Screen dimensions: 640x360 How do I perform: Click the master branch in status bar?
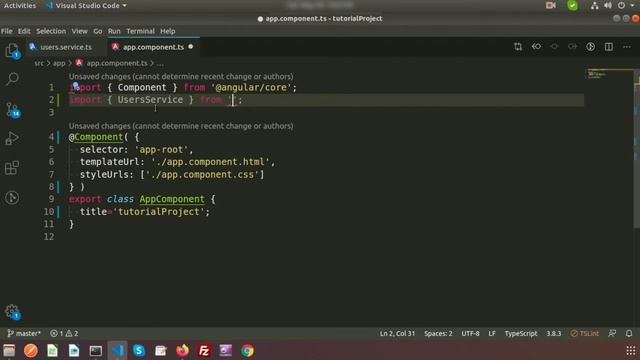click(24, 333)
